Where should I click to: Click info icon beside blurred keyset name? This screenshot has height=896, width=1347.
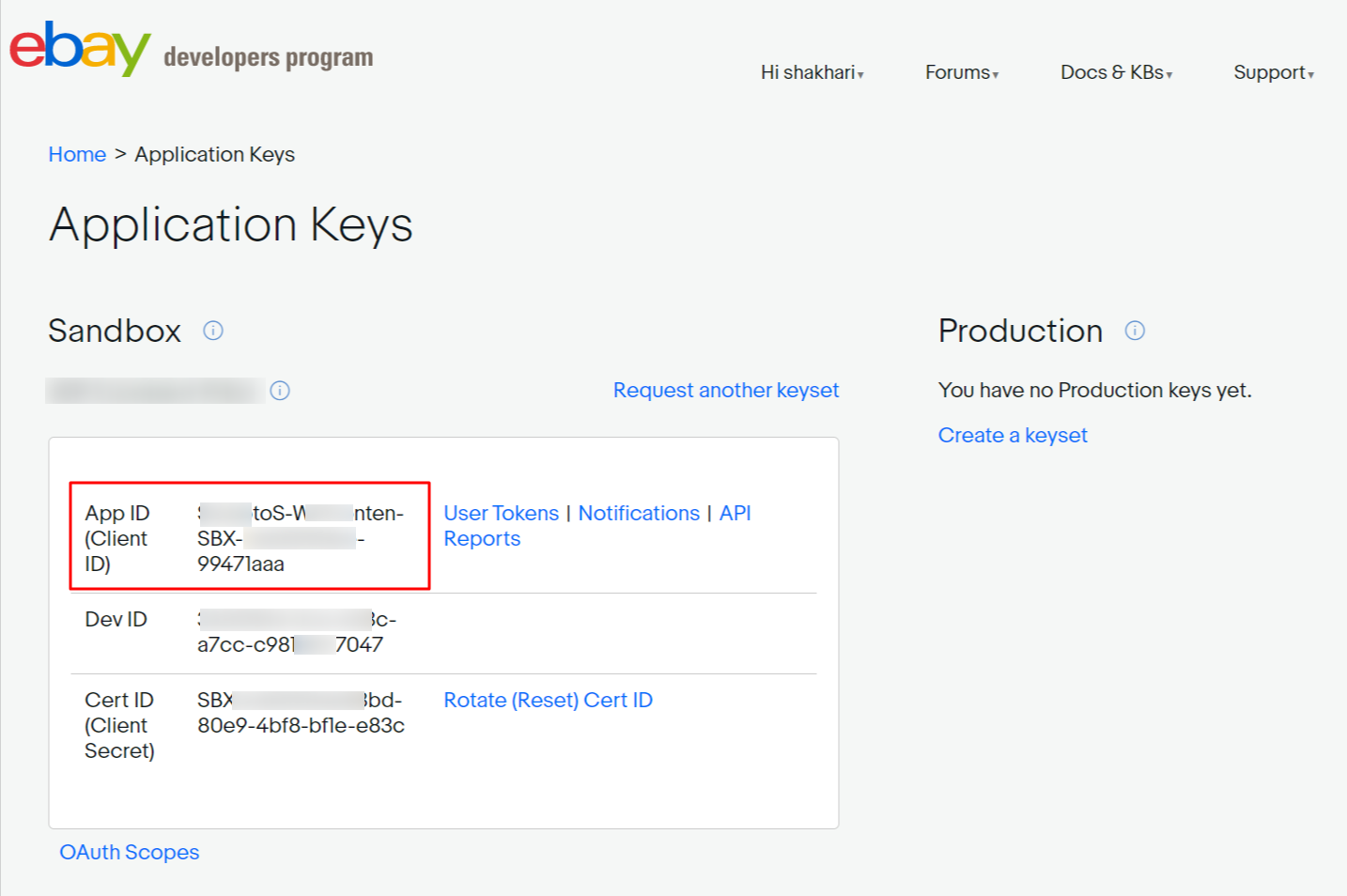pyautogui.click(x=280, y=391)
